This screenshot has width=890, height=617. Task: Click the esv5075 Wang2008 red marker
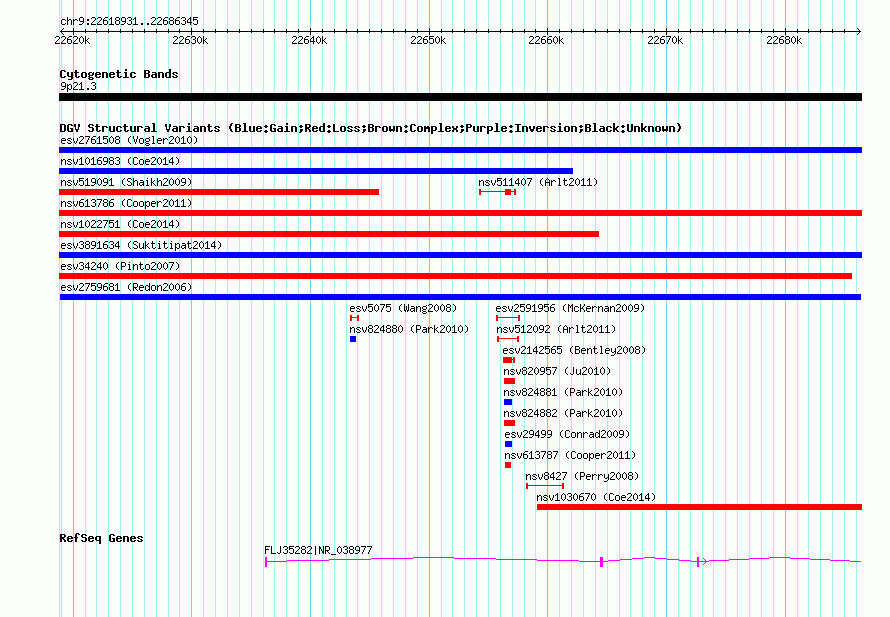click(355, 318)
